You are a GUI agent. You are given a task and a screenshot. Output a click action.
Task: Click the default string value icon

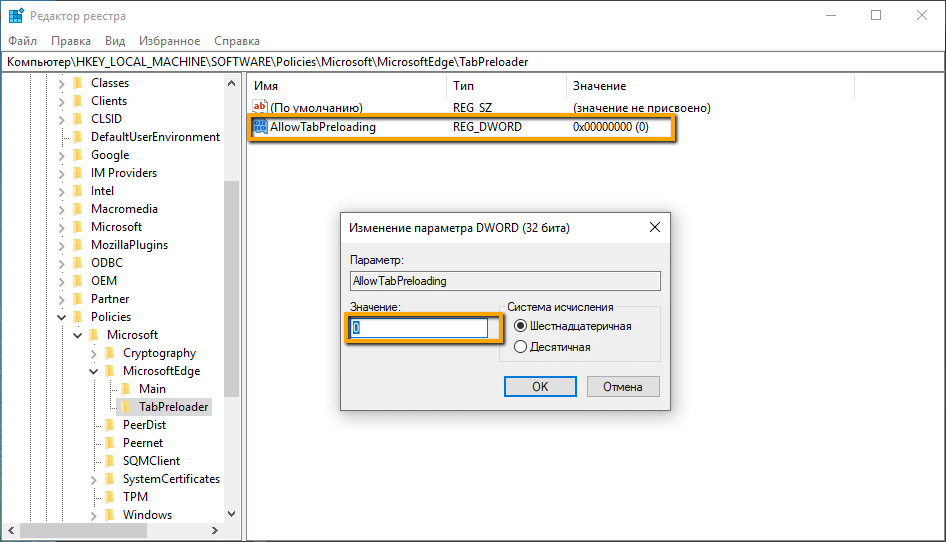tap(259, 107)
